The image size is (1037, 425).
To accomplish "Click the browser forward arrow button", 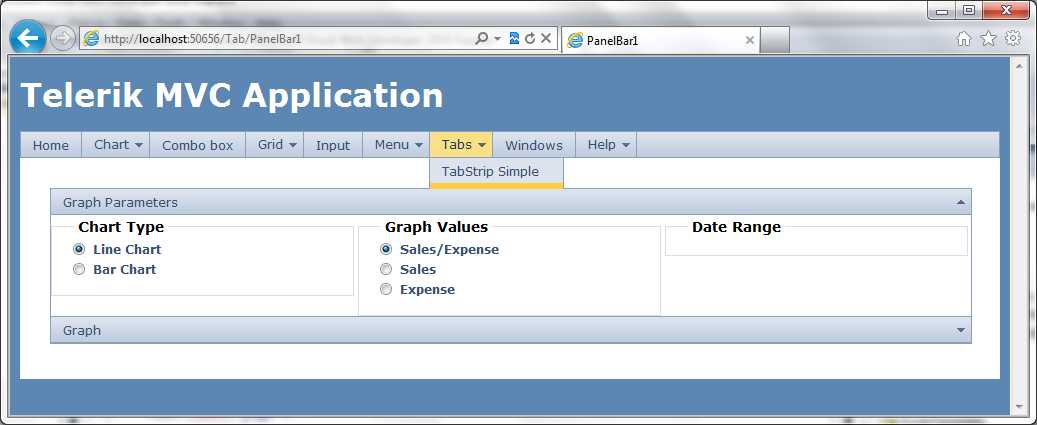I will pyautogui.click(x=63, y=39).
